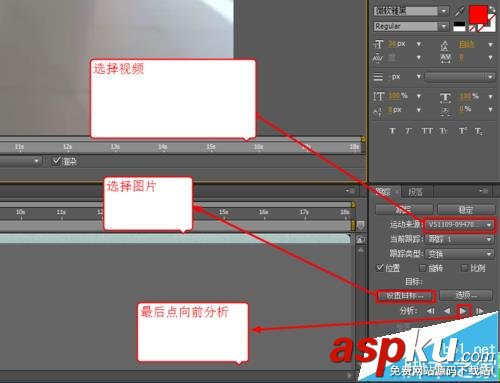Open the stroke style dropdown next to stroke width
The height and width of the screenshot is (383, 500).
coord(460,77)
